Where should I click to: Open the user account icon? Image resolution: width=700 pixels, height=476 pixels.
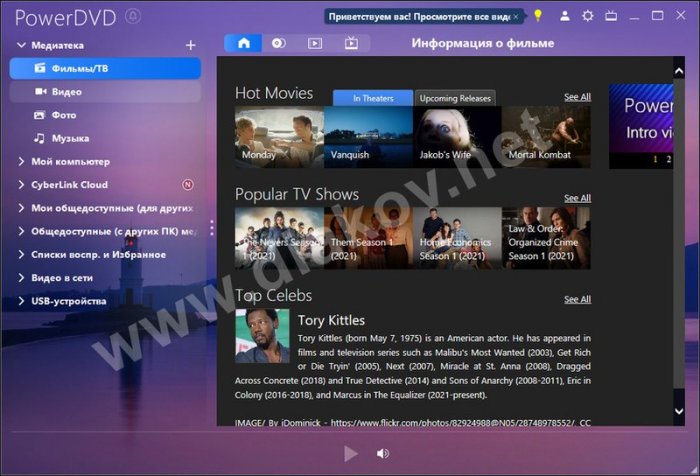click(565, 16)
